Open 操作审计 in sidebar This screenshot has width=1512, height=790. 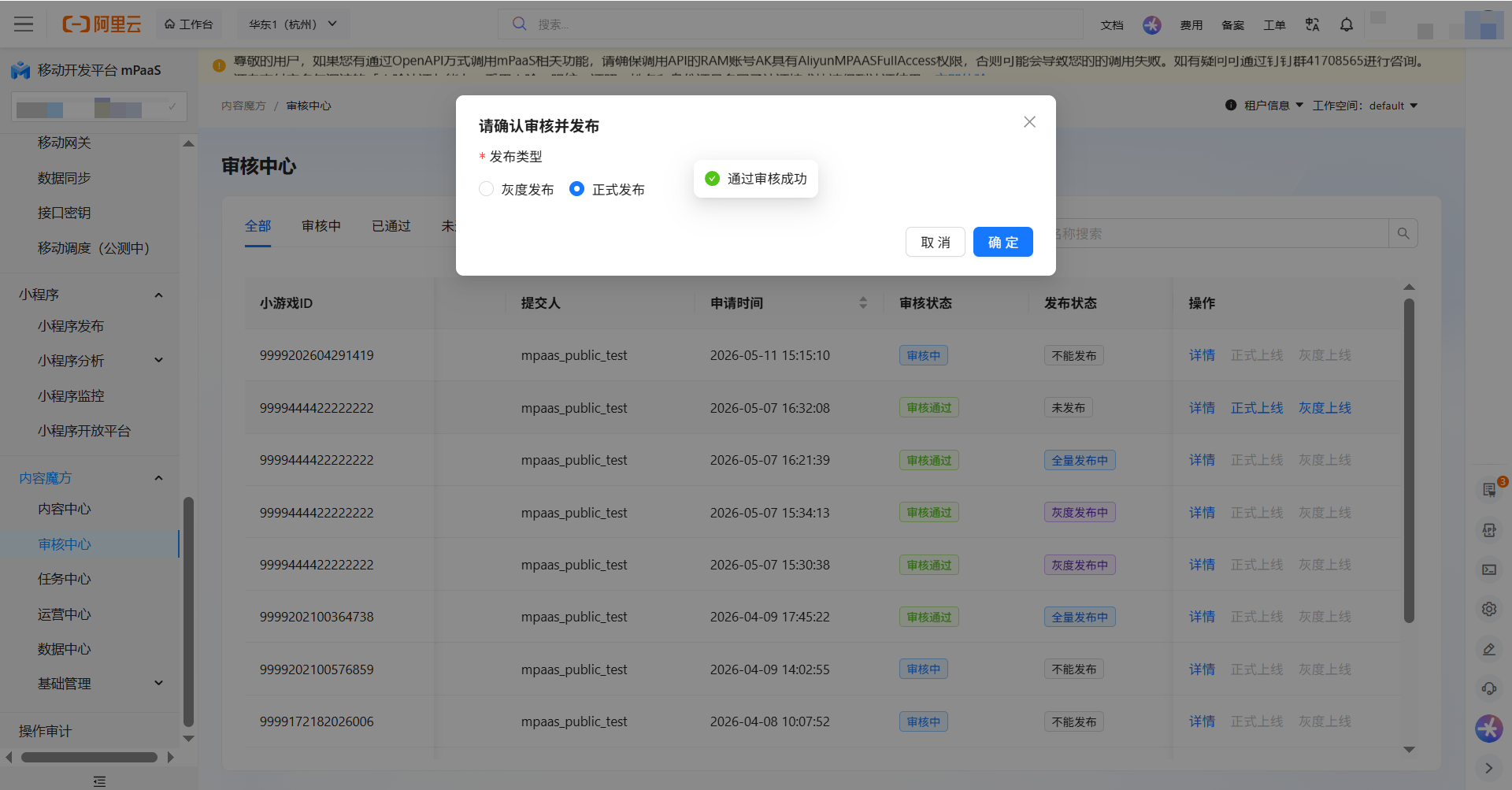point(46,731)
